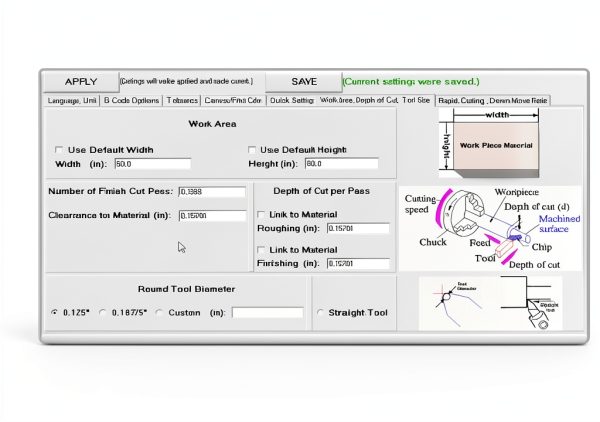Screen dimensions: 600x422
Task: Select the 0.1875" tool diameter radio
Action: click(103, 313)
